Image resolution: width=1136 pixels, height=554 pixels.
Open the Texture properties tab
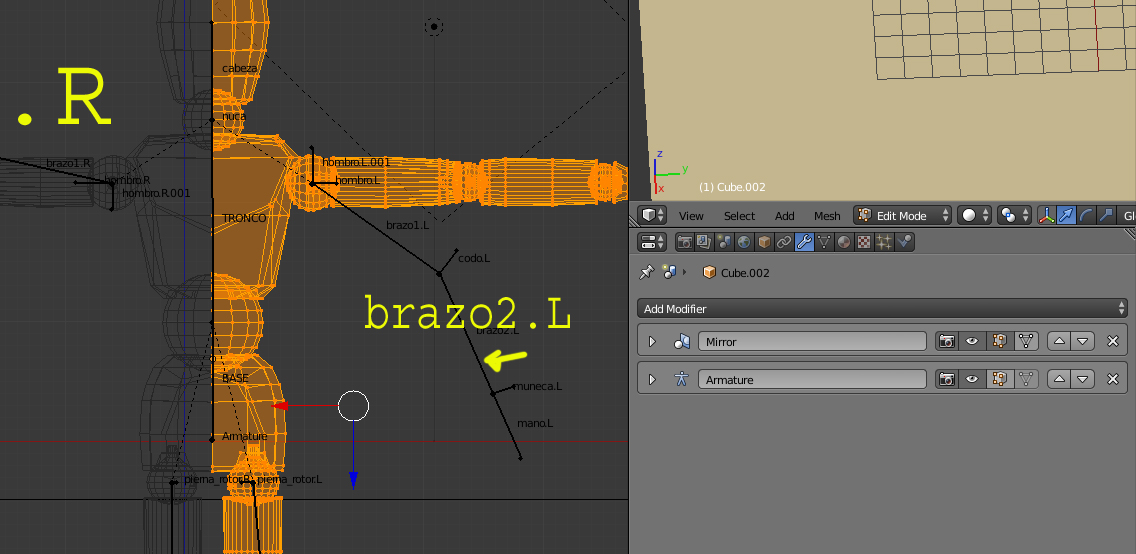(x=864, y=242)
